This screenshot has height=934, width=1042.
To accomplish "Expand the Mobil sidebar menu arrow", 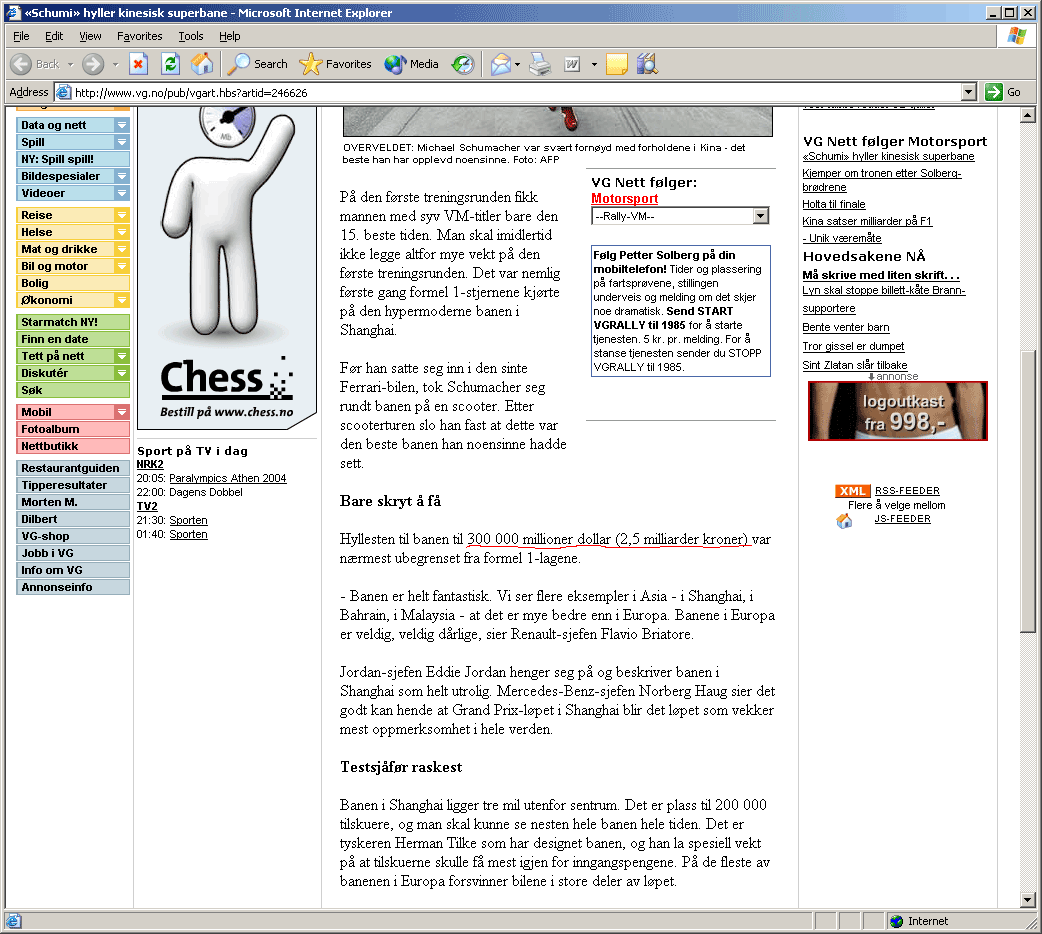I will (x=122, y=412).
